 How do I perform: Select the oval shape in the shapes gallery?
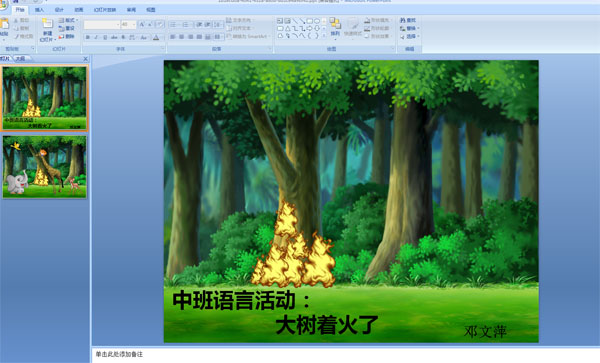click(317, 21)
